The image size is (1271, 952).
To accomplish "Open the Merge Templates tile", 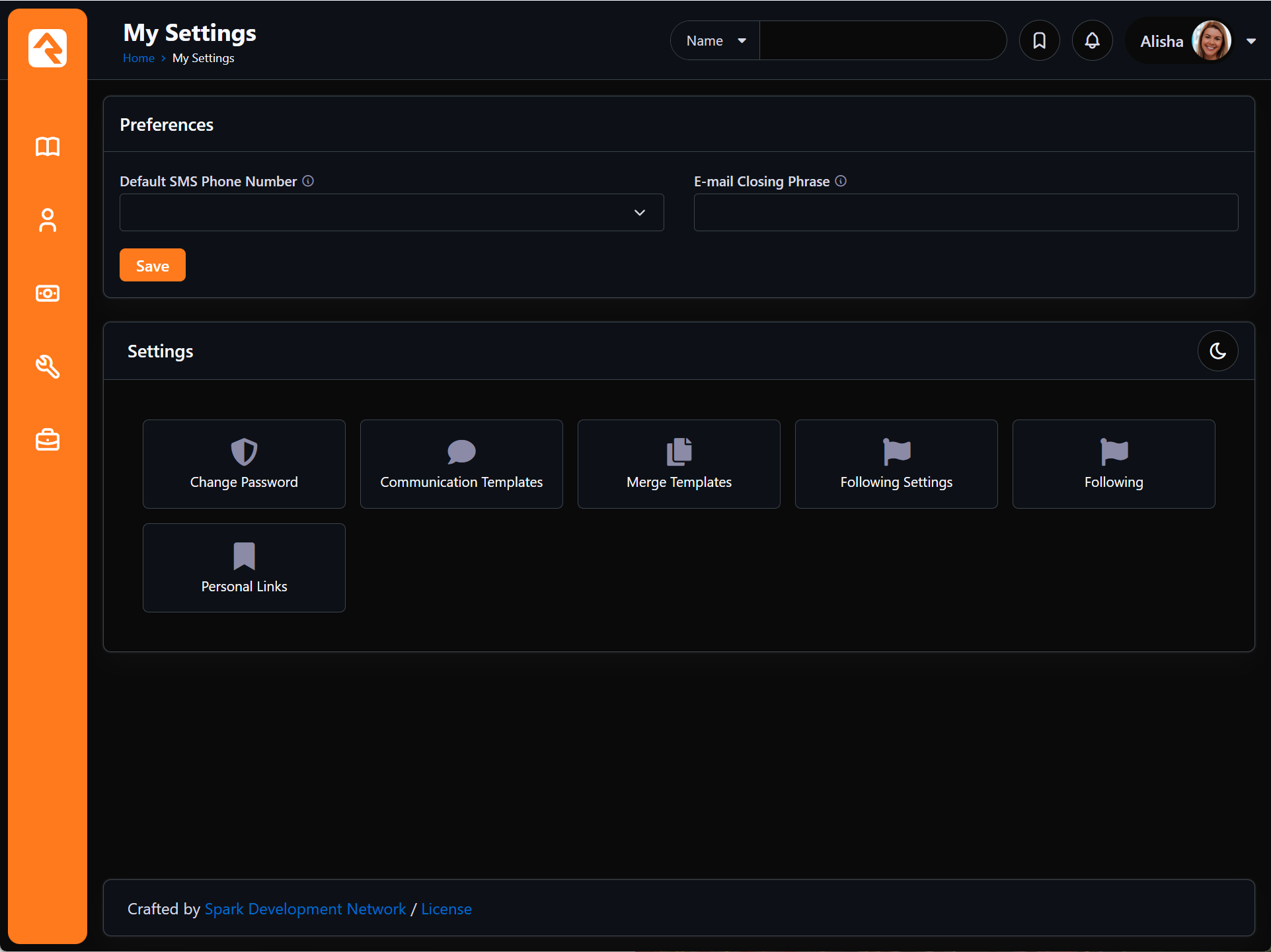I will 678,464.
